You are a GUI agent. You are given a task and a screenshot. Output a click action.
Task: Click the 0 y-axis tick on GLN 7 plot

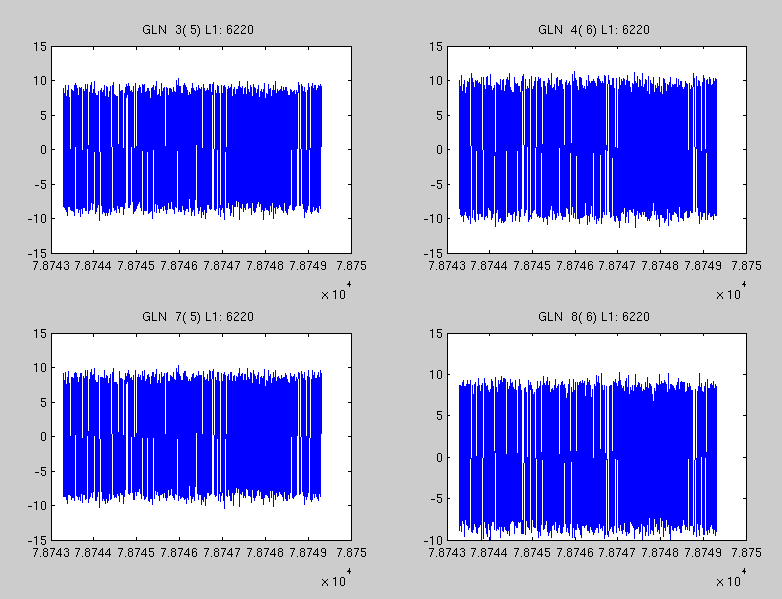coord(43,436)
